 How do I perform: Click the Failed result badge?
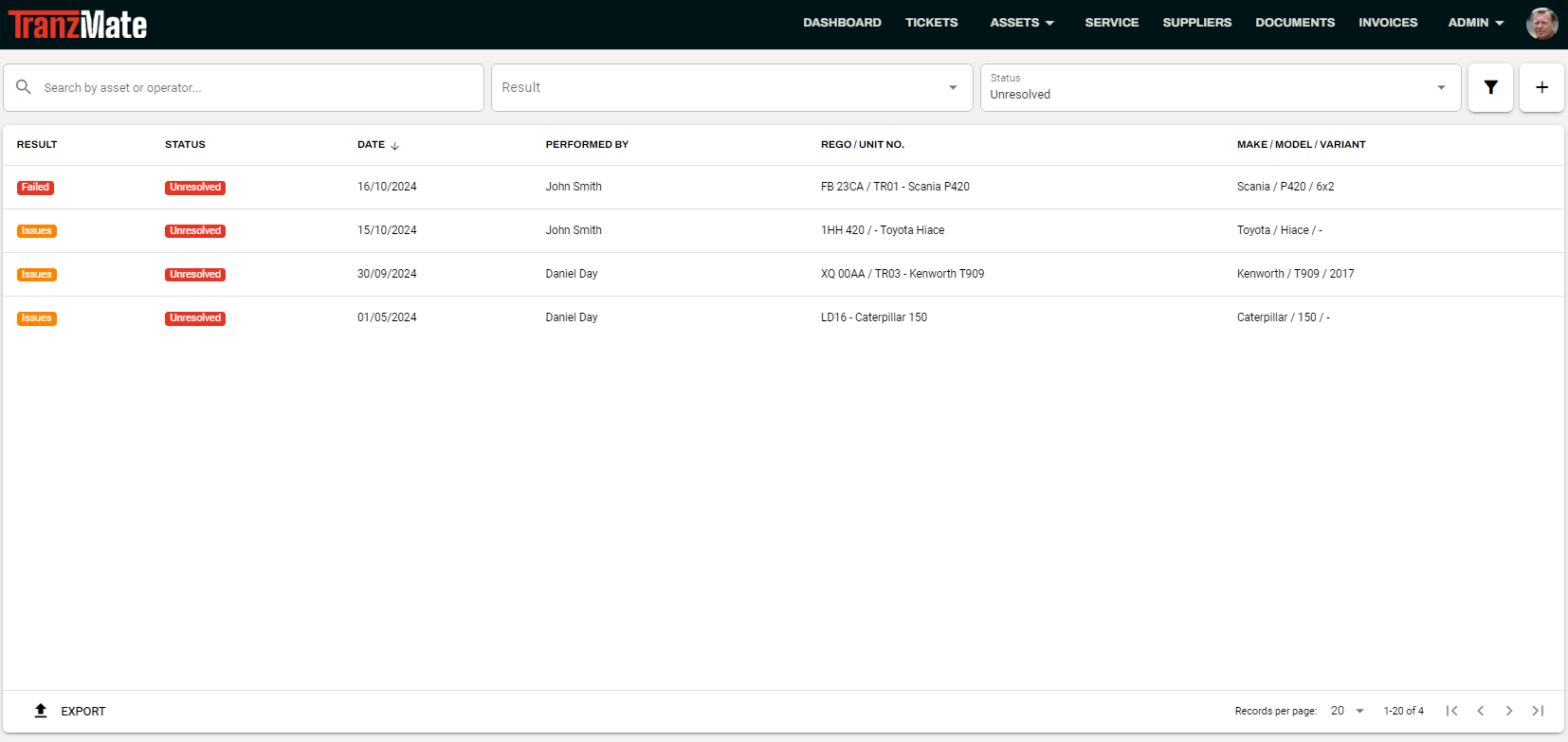35,188
